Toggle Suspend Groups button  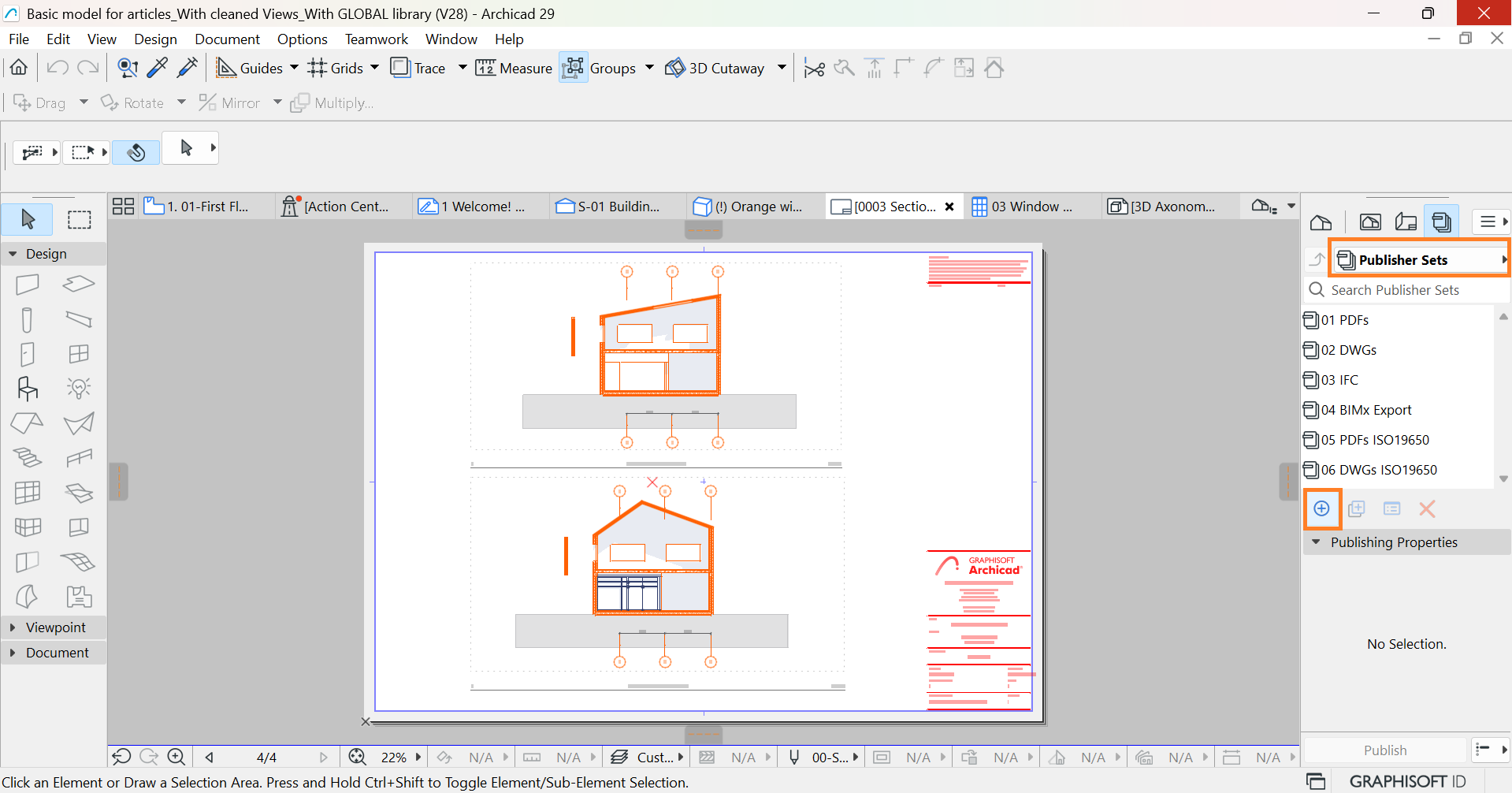574,68
